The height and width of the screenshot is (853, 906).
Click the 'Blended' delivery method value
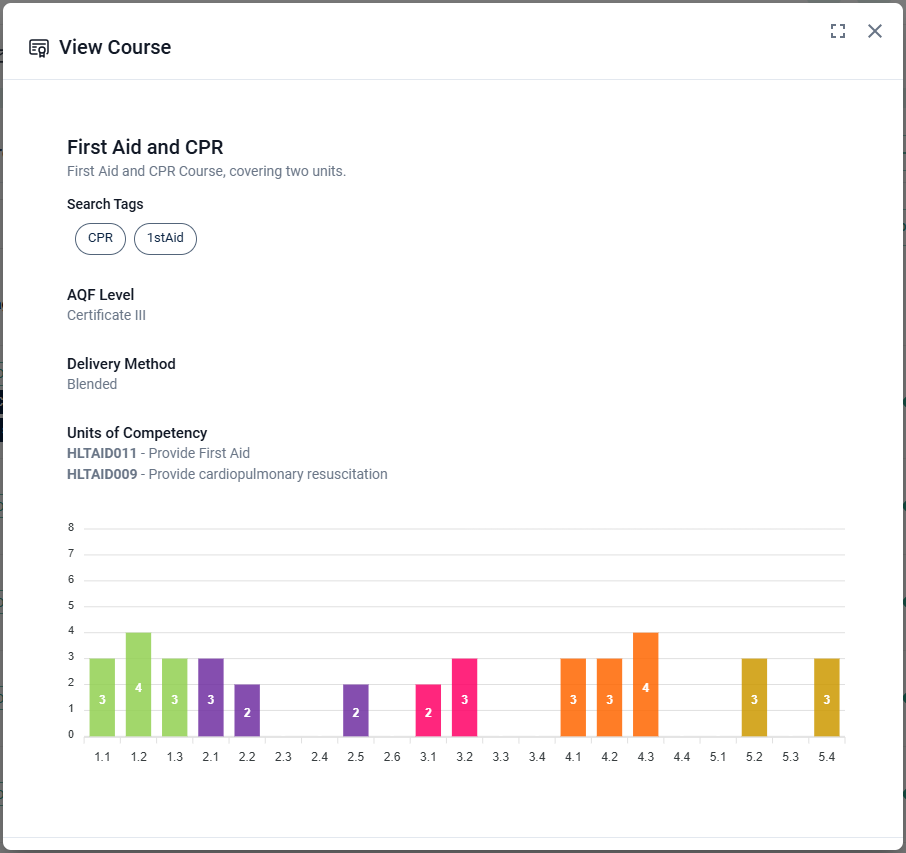(x=92, y=384)
